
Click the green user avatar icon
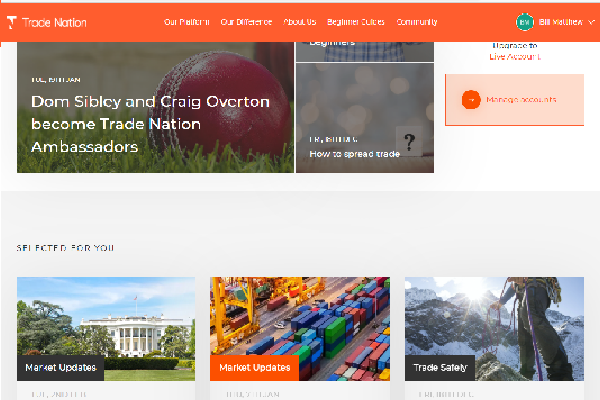pos(525,22)
